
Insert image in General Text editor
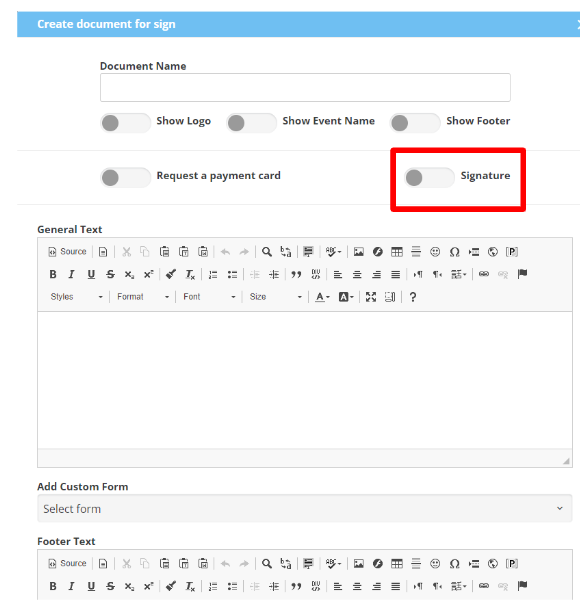[359, 252]
